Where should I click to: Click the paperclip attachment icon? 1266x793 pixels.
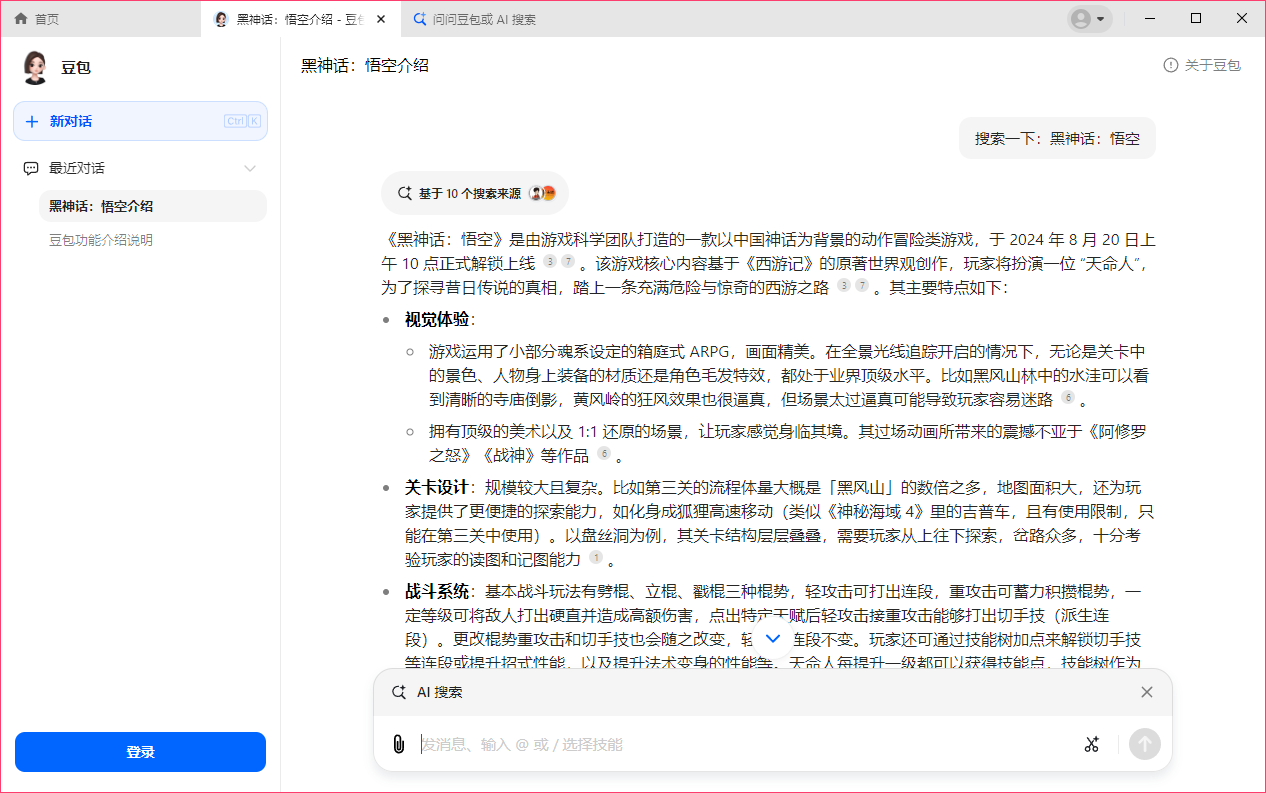coord(399,744)
